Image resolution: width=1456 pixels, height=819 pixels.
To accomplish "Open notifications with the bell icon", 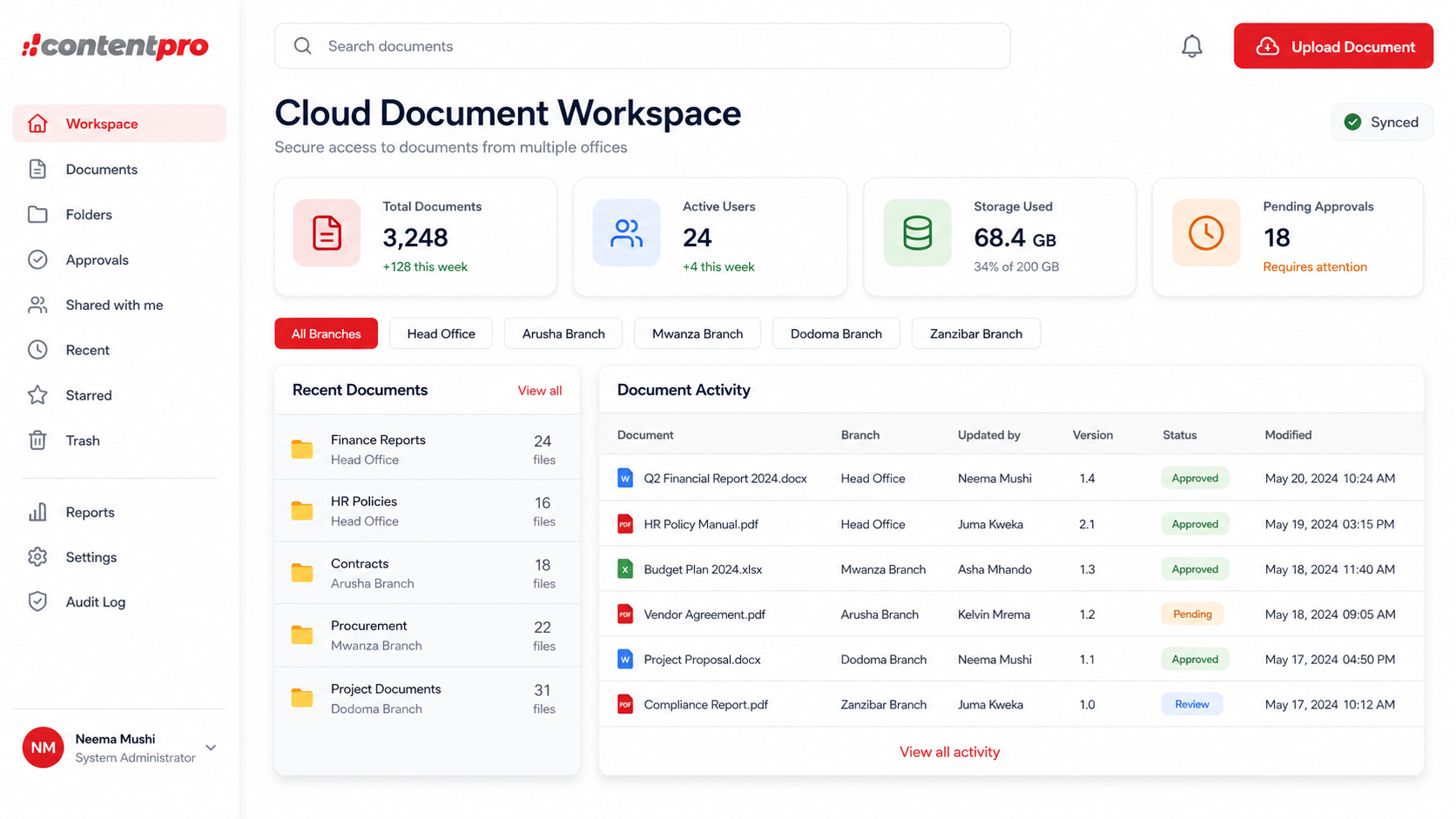I will coord(1192,46).
